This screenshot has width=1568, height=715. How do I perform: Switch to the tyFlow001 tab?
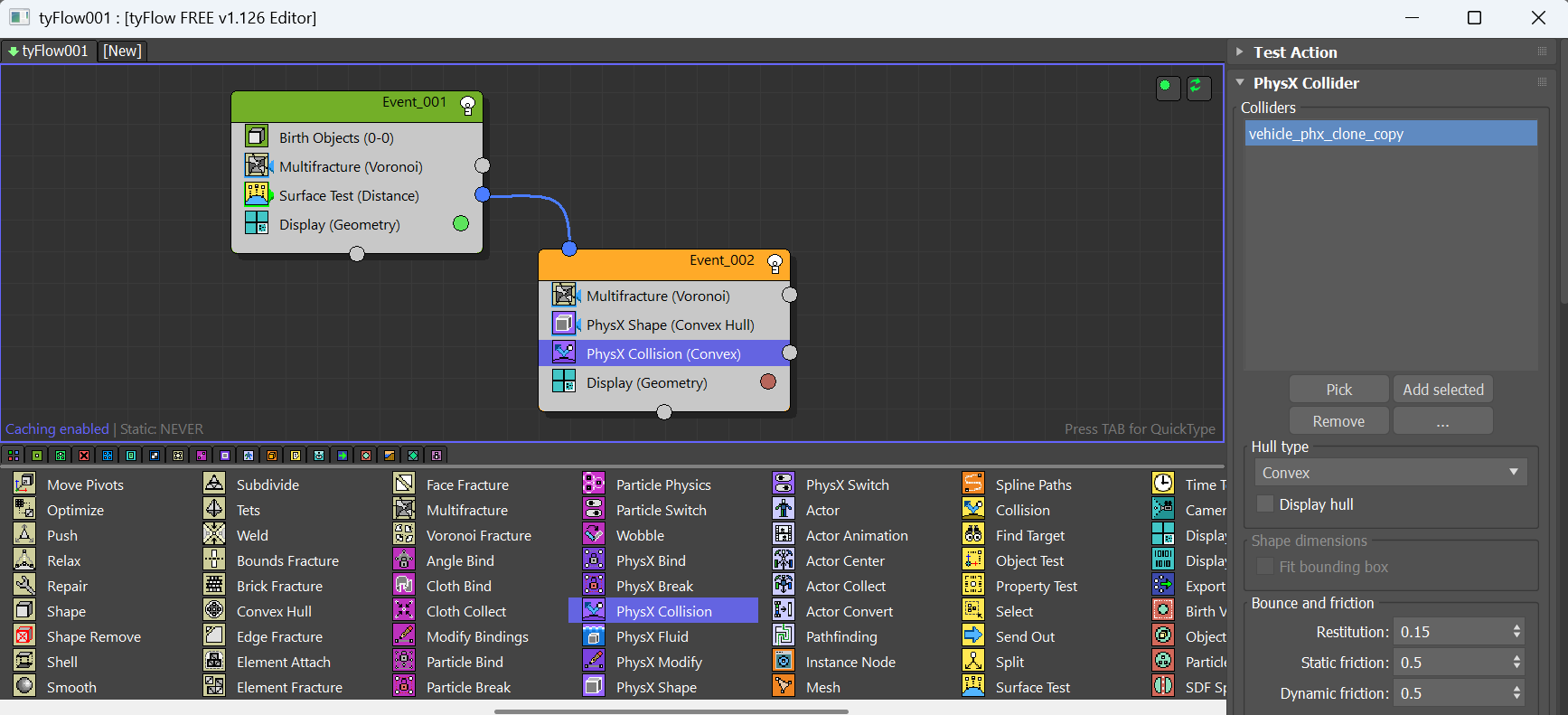tap(48, 51)
